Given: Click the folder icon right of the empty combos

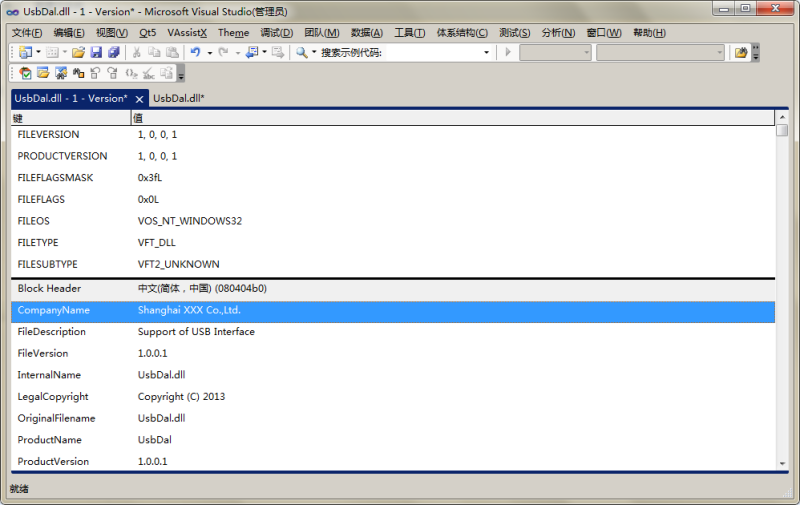Looking at the screenshot, I should (740, 52).
